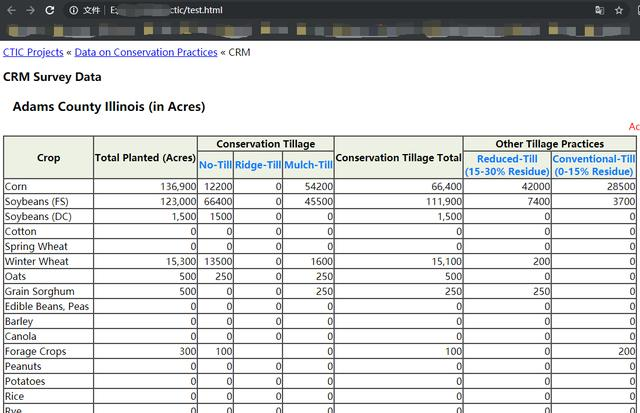640x413 pixels.
Task: Click Corn total planted value 136,900
Action: click(178, 187)
